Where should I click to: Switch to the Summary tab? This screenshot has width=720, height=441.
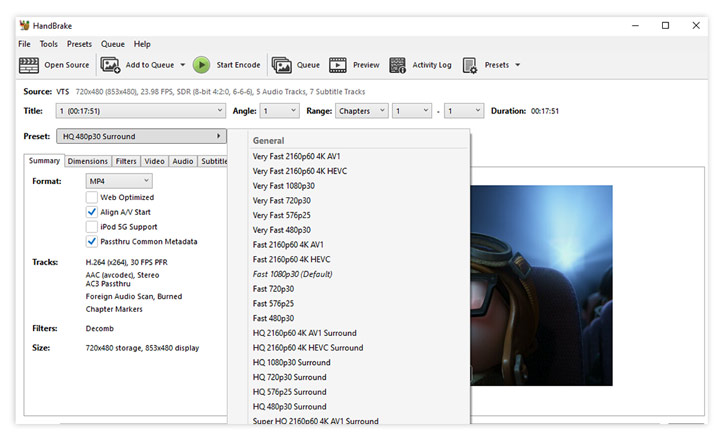[44, 160]
